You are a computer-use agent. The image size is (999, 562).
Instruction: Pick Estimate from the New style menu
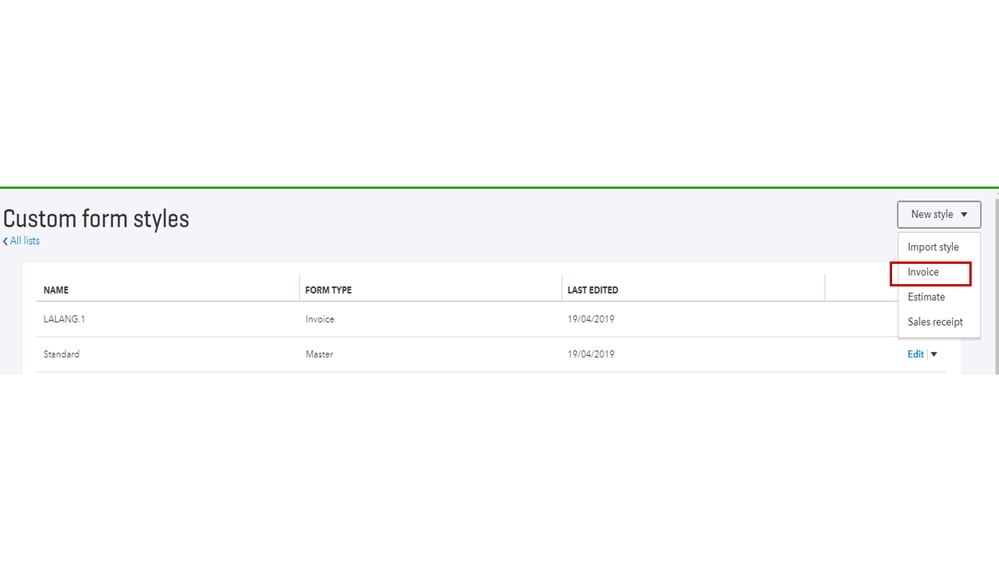point(926,297)
